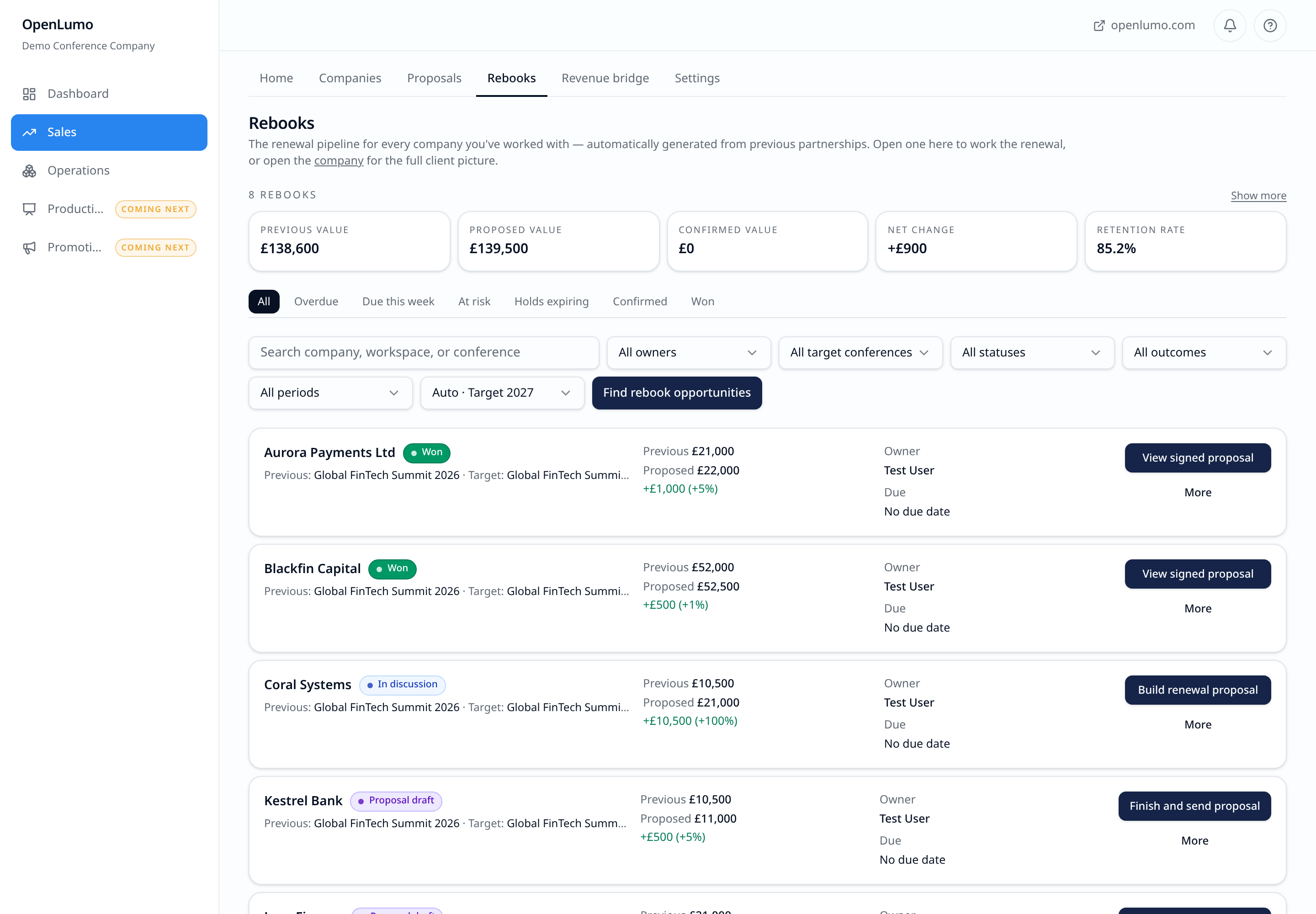Click the Sales trending-up arrow icon
This screenshot has height=914, width=1316.
[x=29, y=132]
